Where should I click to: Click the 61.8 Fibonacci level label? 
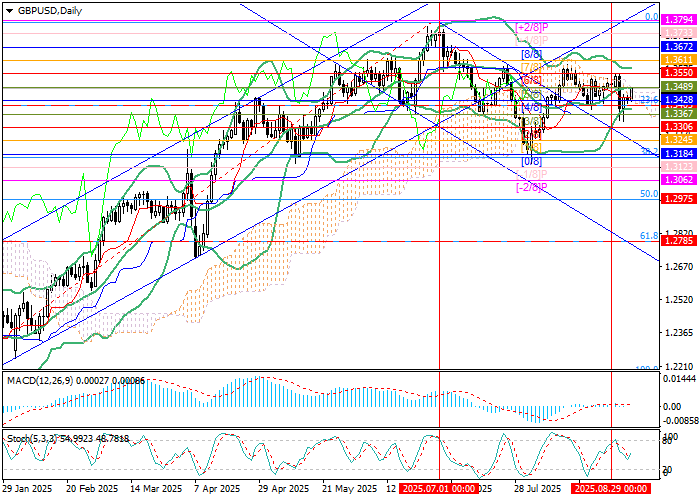649,236
